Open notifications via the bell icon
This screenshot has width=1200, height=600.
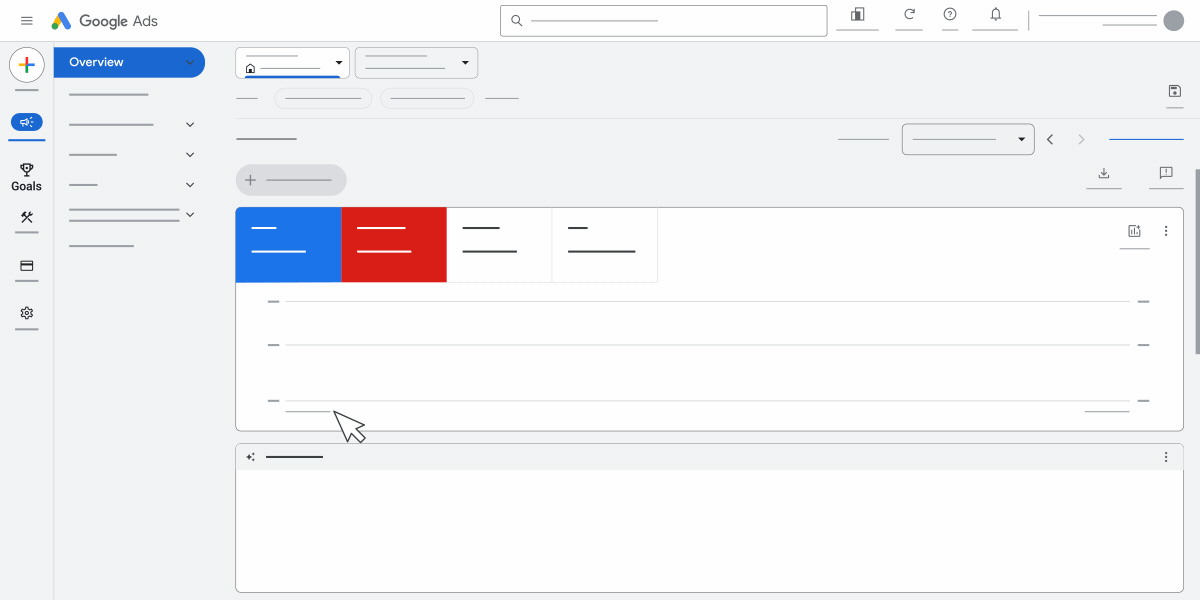pos(994,16)
